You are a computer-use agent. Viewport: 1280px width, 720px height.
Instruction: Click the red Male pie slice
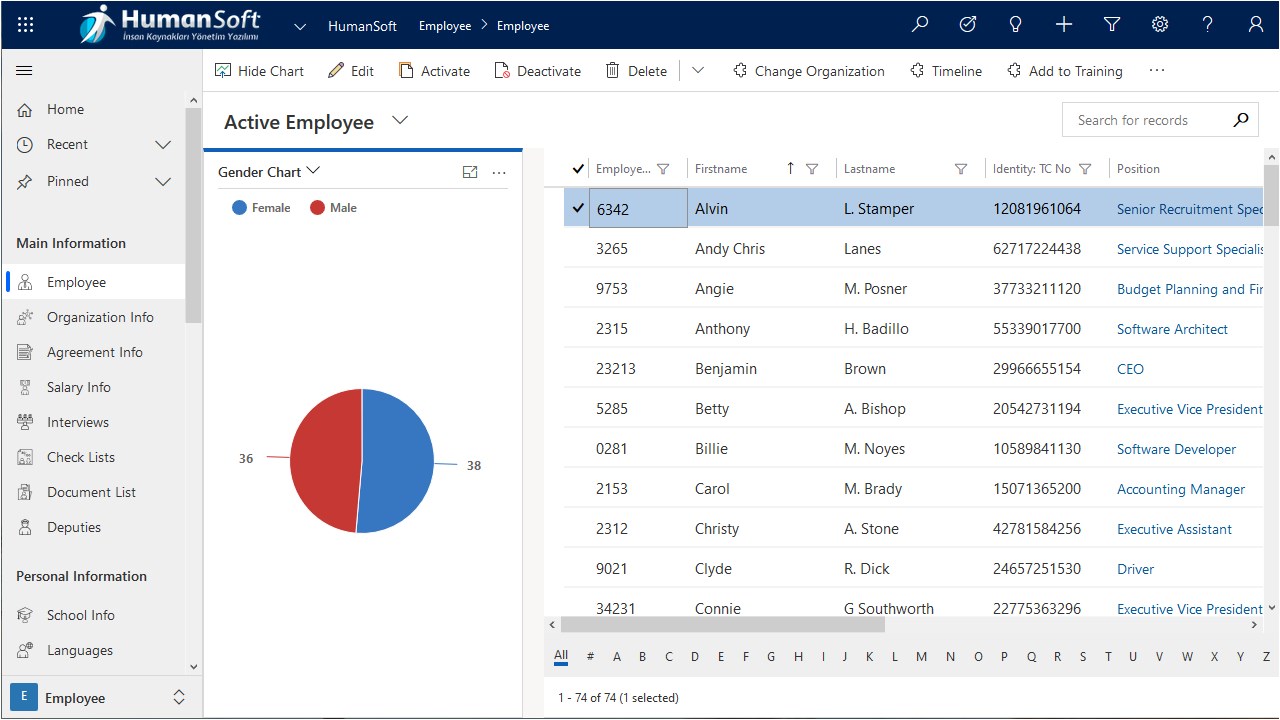pyautogui.click(x=325, y=460)
